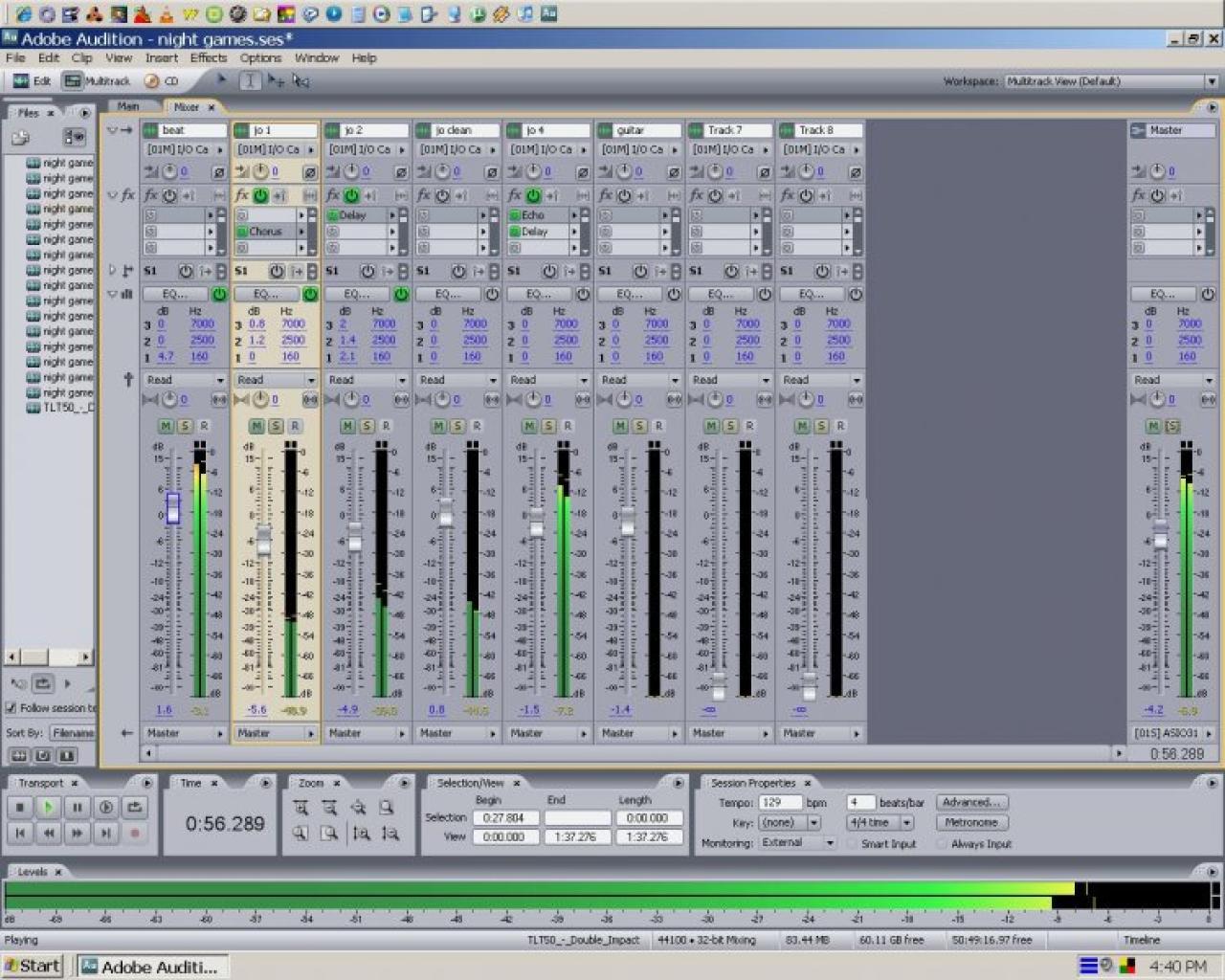
Task: Open the EQ window for beat track
Action: [173, 294]
